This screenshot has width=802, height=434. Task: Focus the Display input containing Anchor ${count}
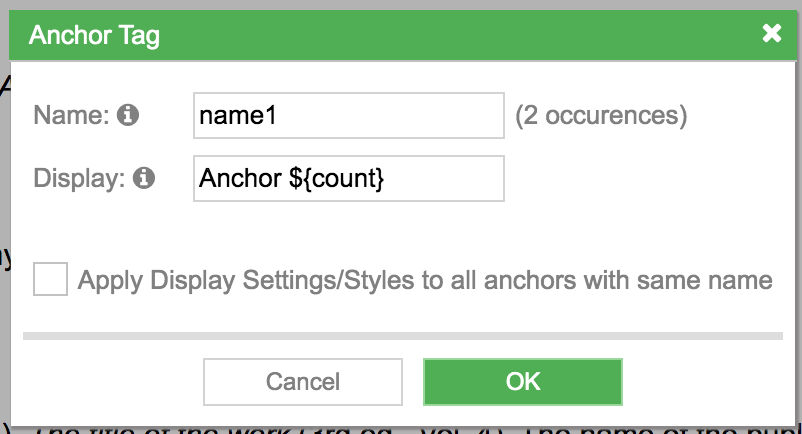pyautogui.click(x=349, y=178)
